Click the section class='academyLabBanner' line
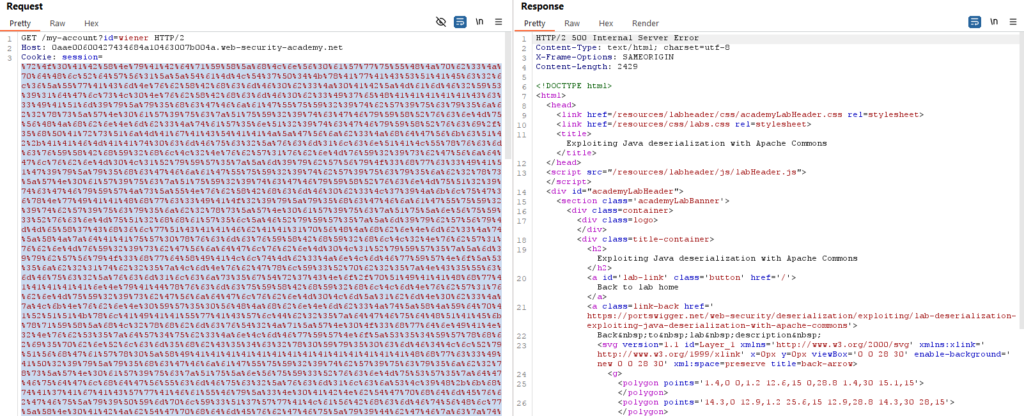 pos(643,200)
